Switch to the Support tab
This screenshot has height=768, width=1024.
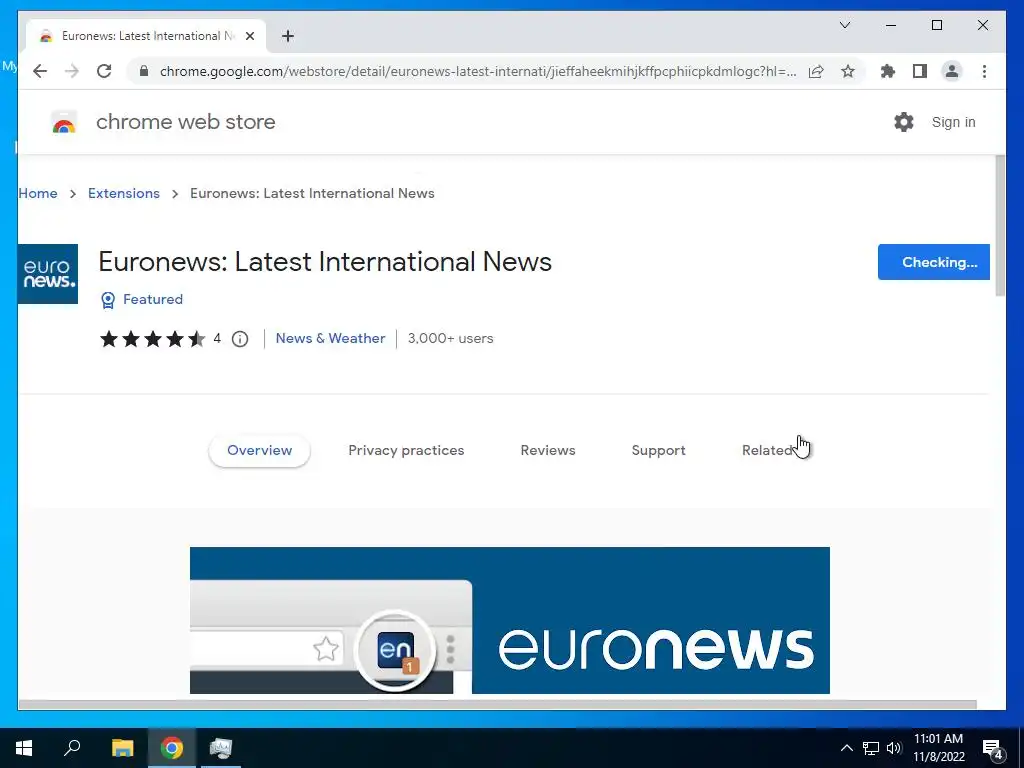tap(658, 451)
